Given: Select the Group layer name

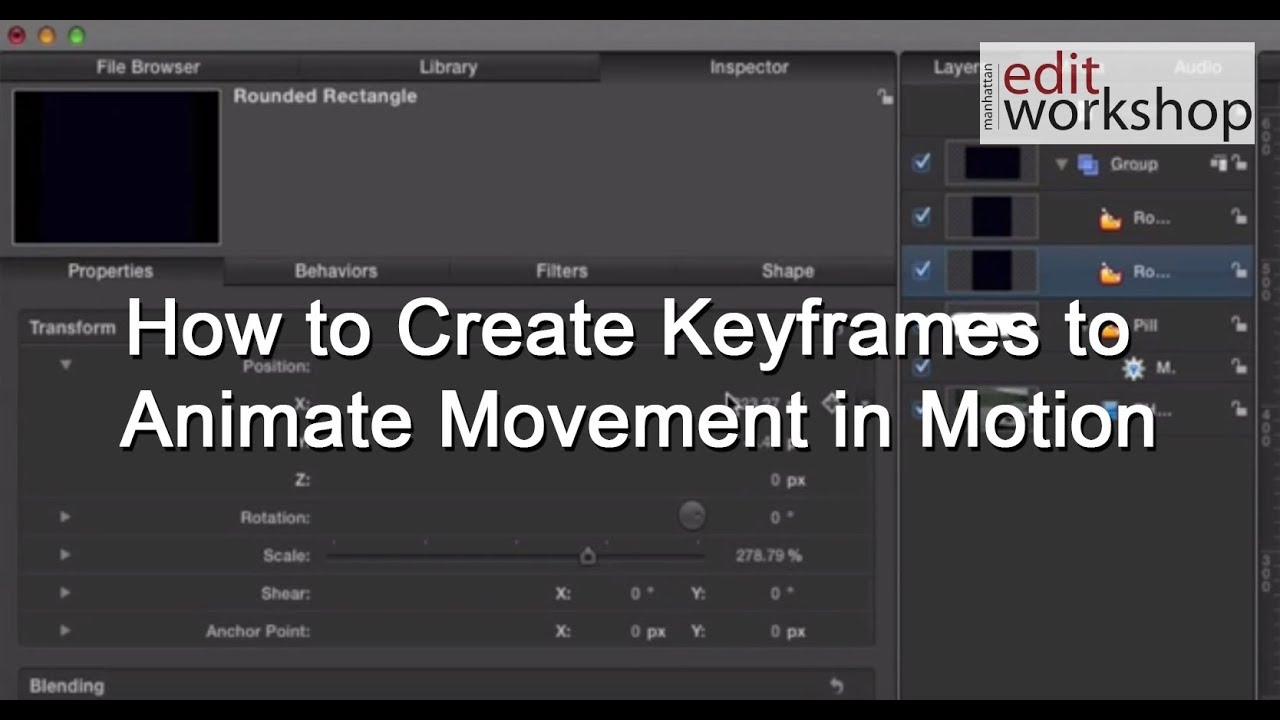Looking at the screenshot, I should (1134, 164).
